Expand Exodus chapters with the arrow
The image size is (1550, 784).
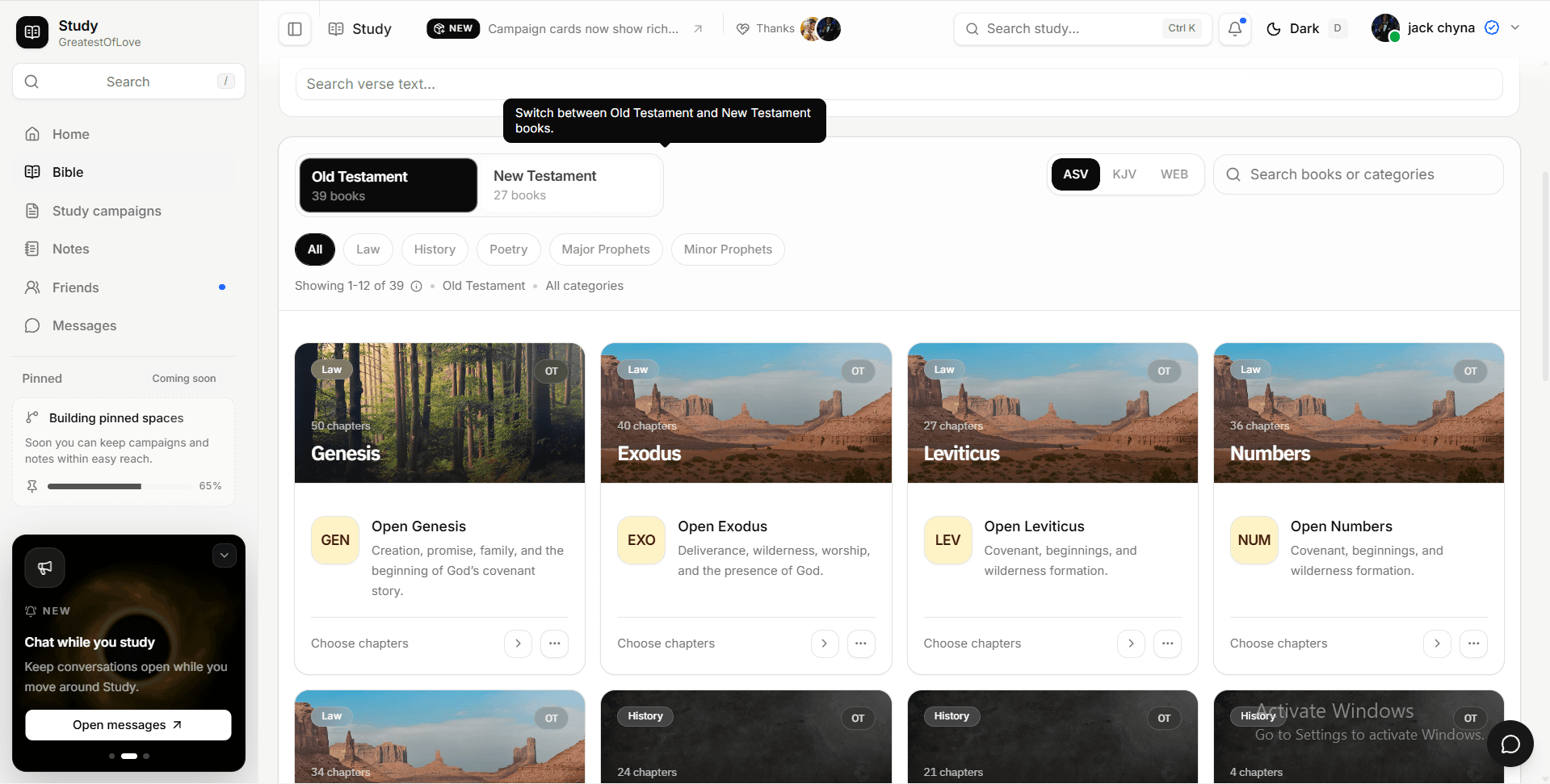[x=825, y=644]
